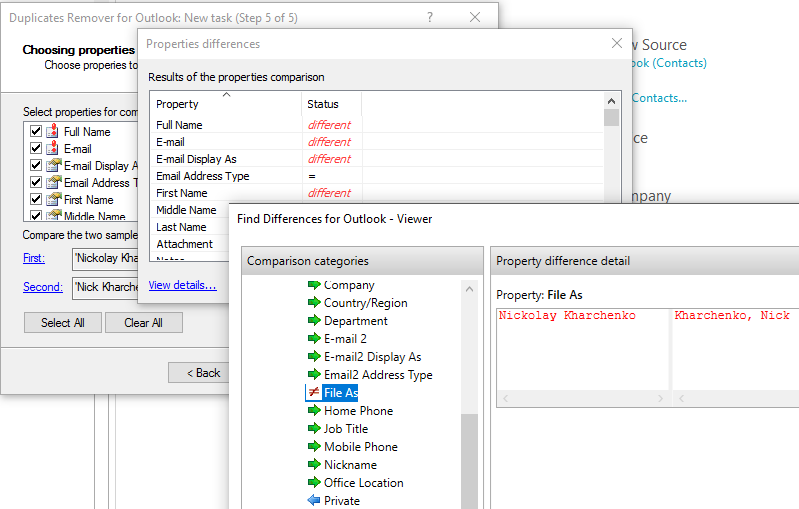799x509 pixels.
Task: Click the Second sample field 'Nick Kharche
Action: (x=105, y=287)
